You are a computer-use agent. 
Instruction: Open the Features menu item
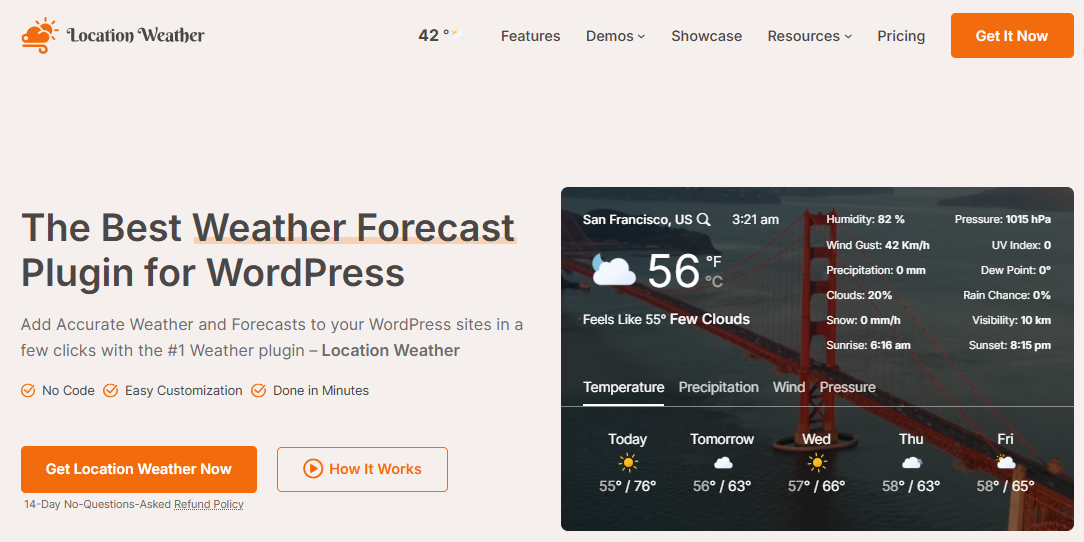click(x=530, y=36)
